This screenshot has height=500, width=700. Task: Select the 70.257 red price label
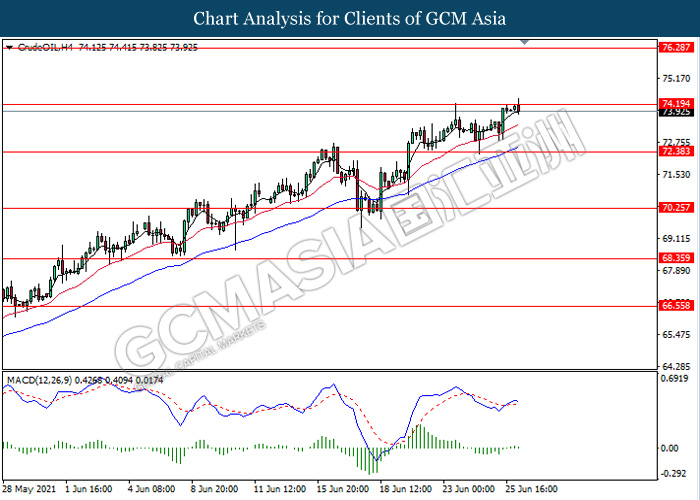tap(676, 208)
